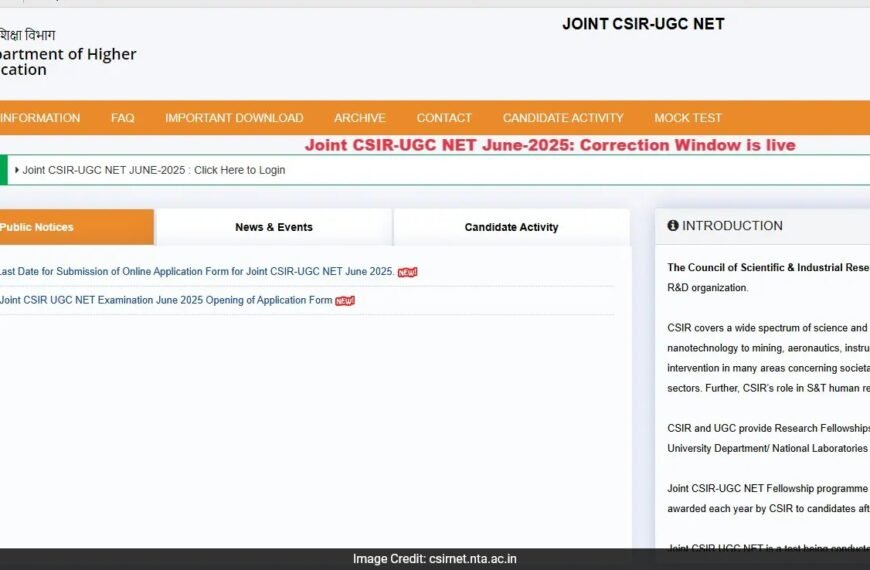Click the Department of Higher Education text
Screen dimensions: 870x570
pos(68,62)
